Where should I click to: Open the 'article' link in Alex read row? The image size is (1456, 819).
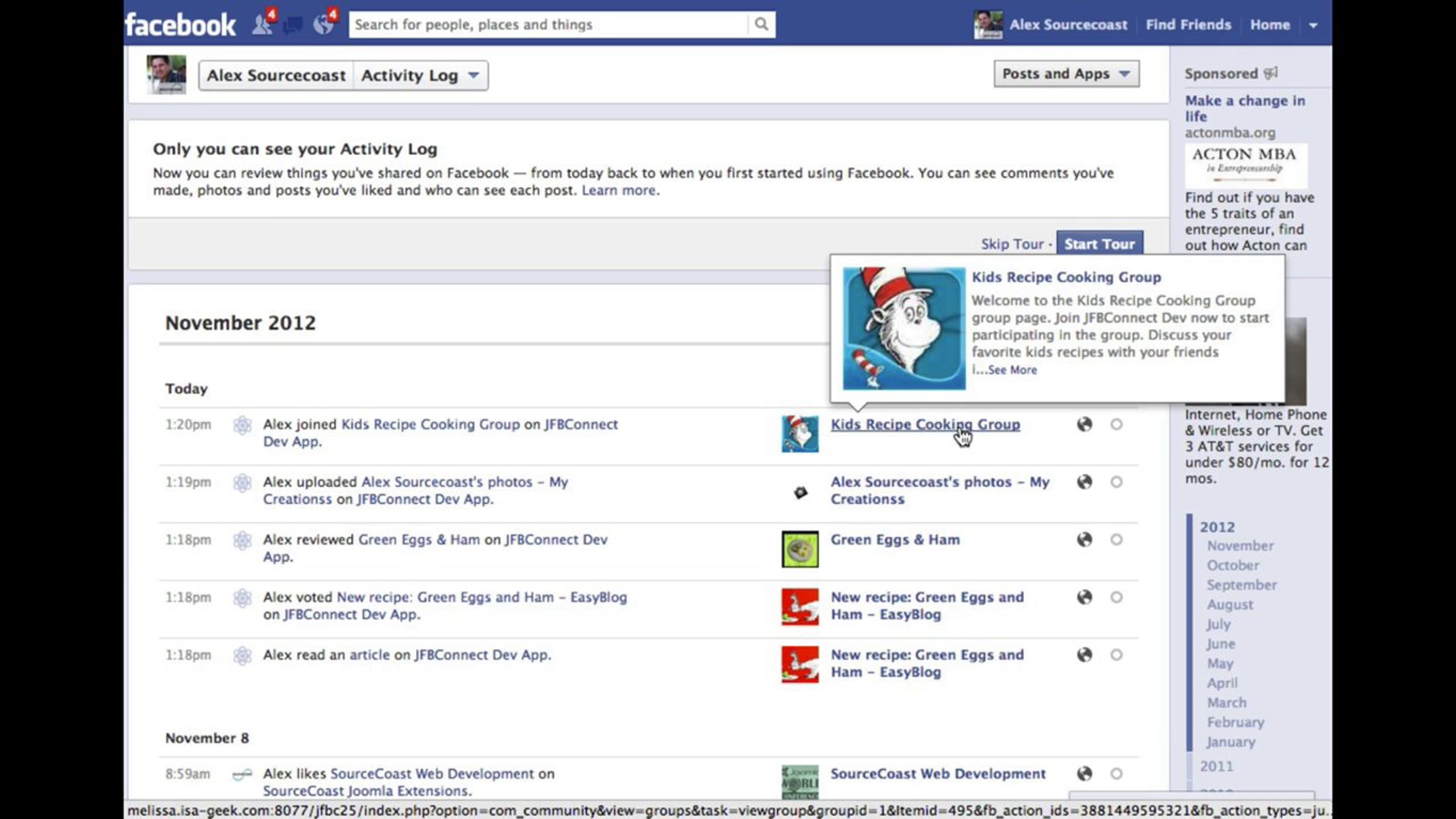pos(369,655)
